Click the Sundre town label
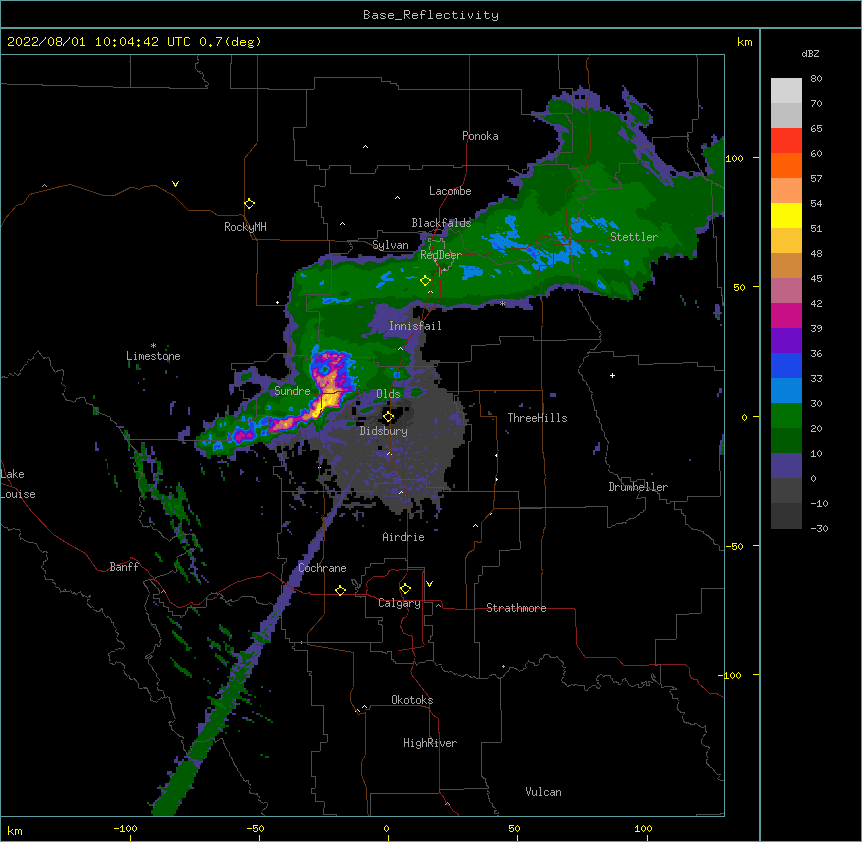This screenshot has height=842, width=862. (292, 391)
